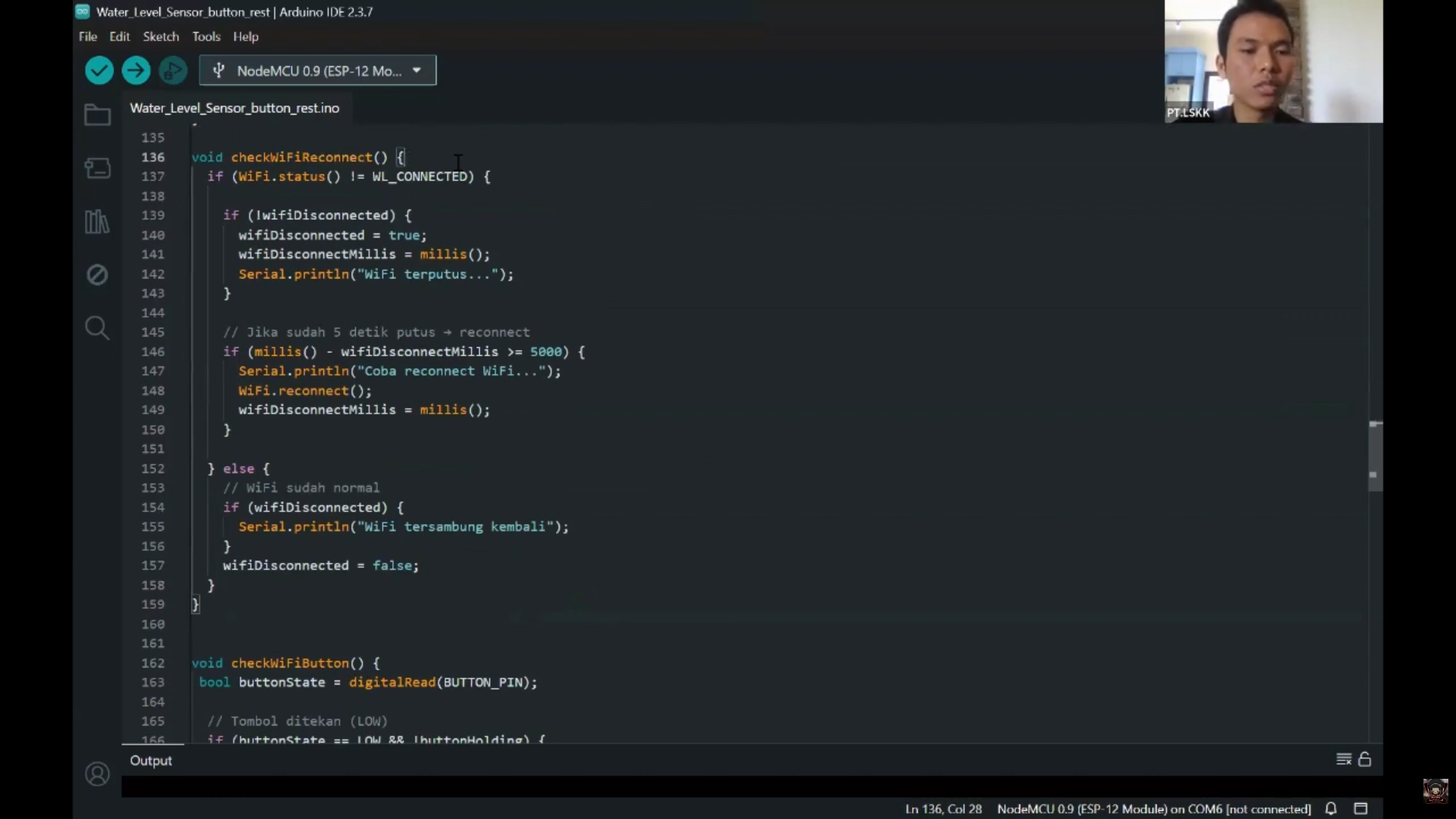Open the Sketch menu

click(161, 36)
